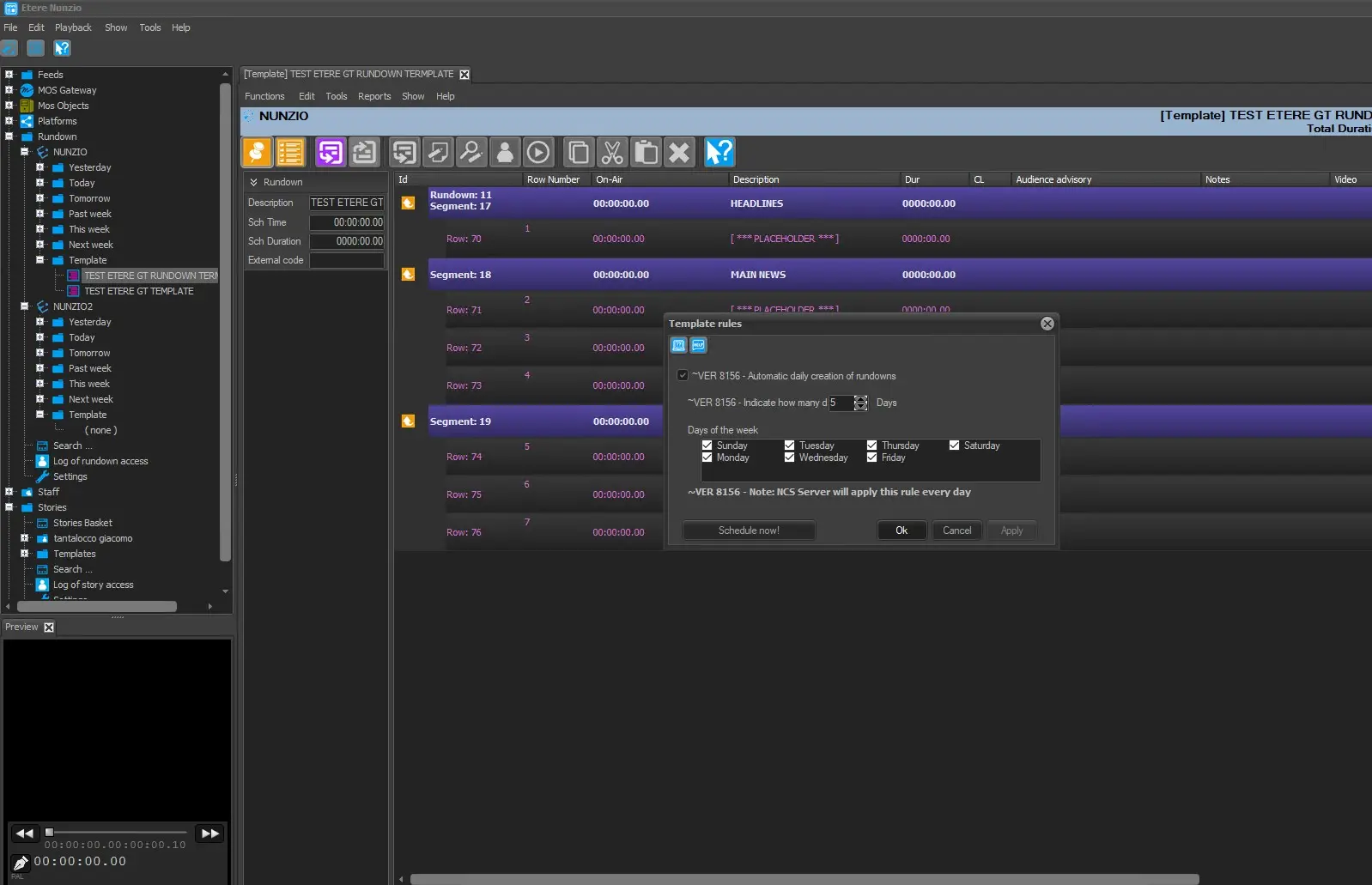Screen dimensions: 1372x885
Task: Click the orange pushpin toolbar icon
Action: coord(257,153)
